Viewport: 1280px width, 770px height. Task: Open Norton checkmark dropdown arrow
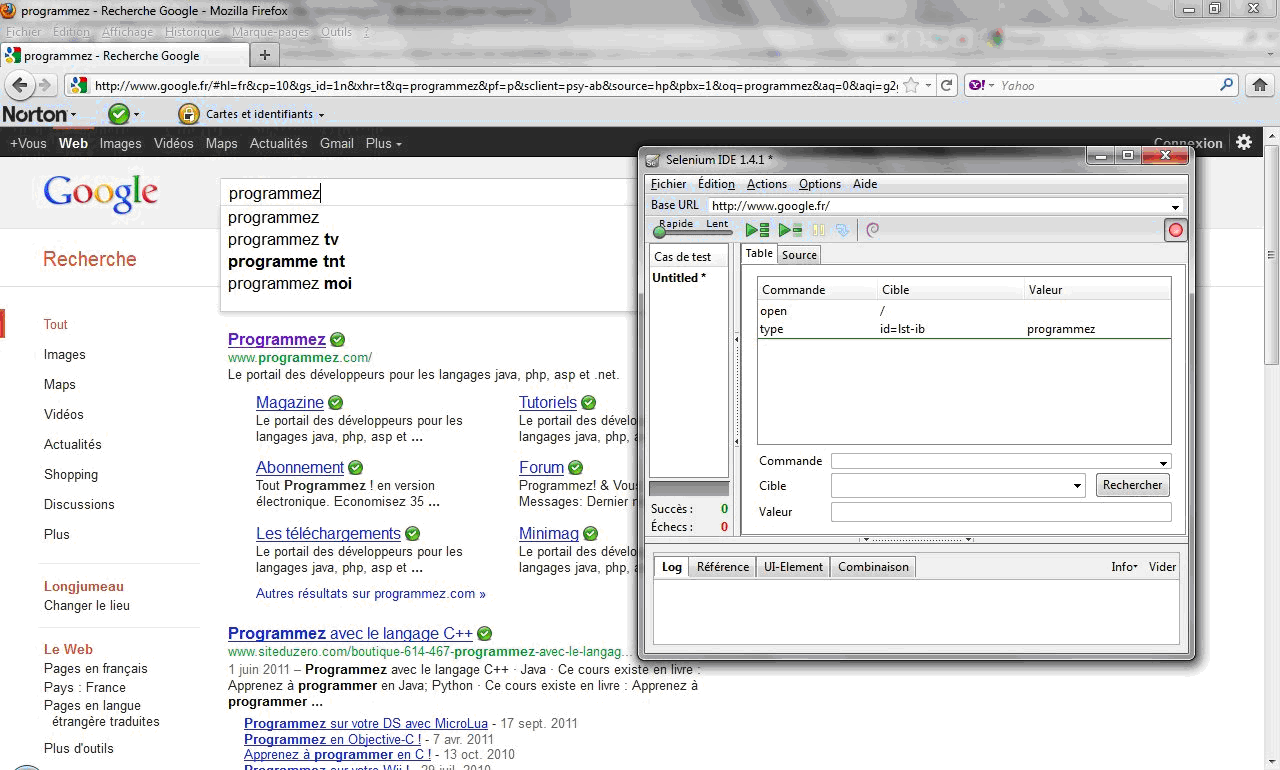coord(136,115)
